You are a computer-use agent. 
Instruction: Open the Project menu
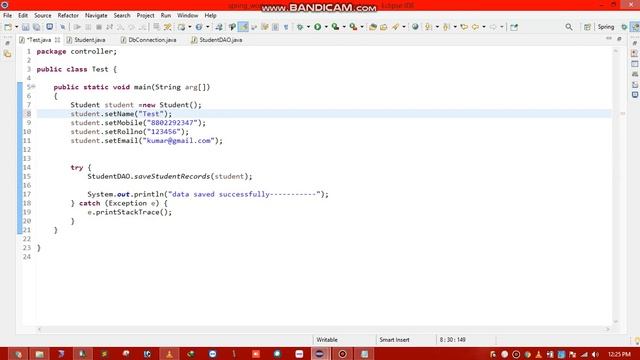[145, 16]
